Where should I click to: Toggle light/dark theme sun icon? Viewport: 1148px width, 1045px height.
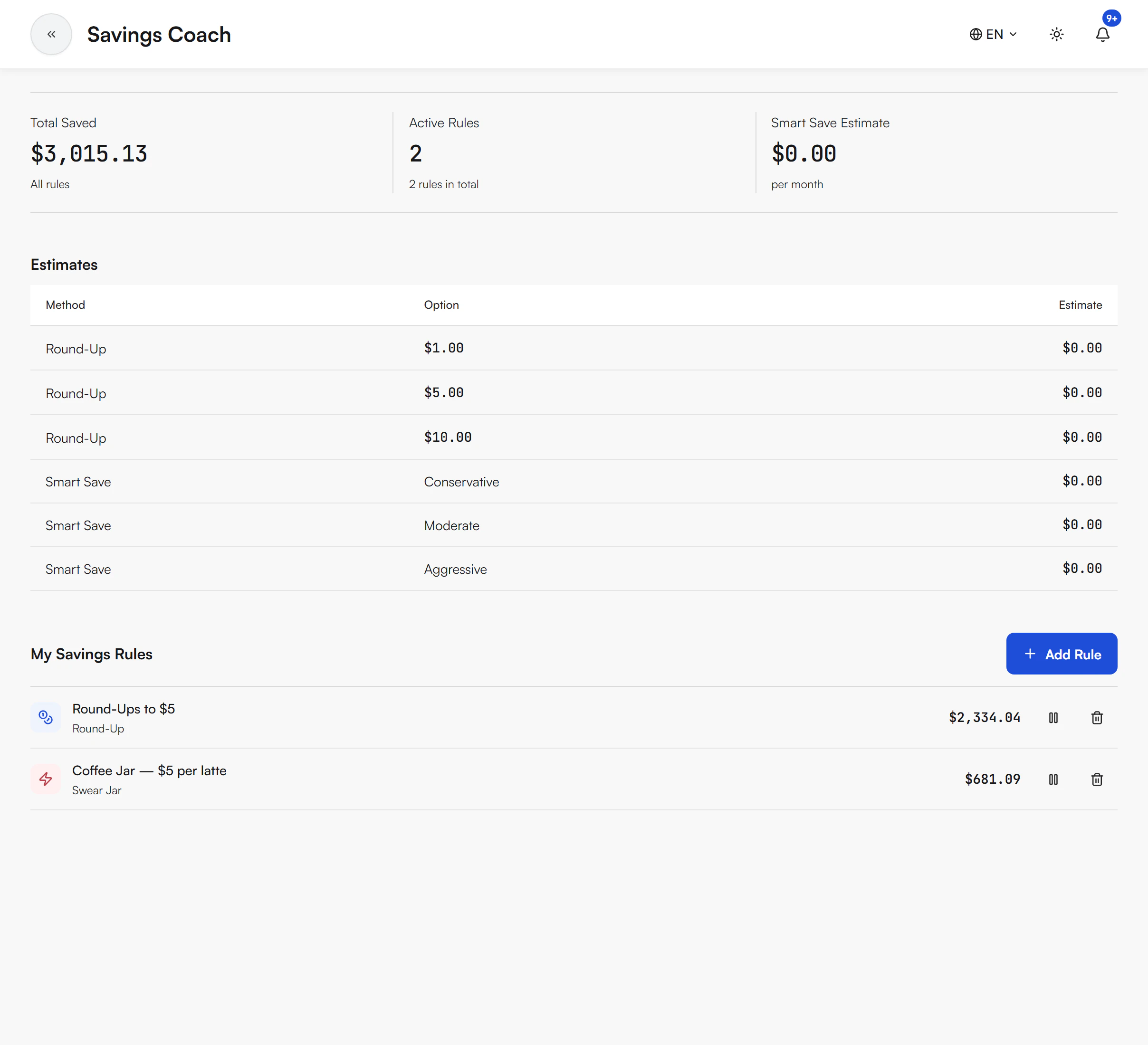[1056, 34]
